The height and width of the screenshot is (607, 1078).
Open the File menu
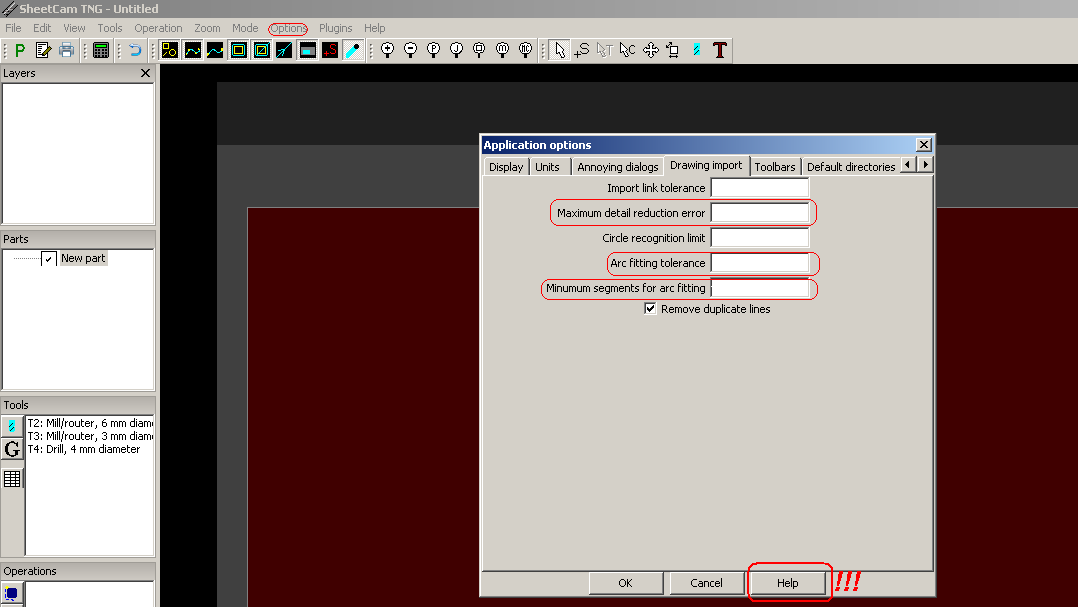[13, 28]
